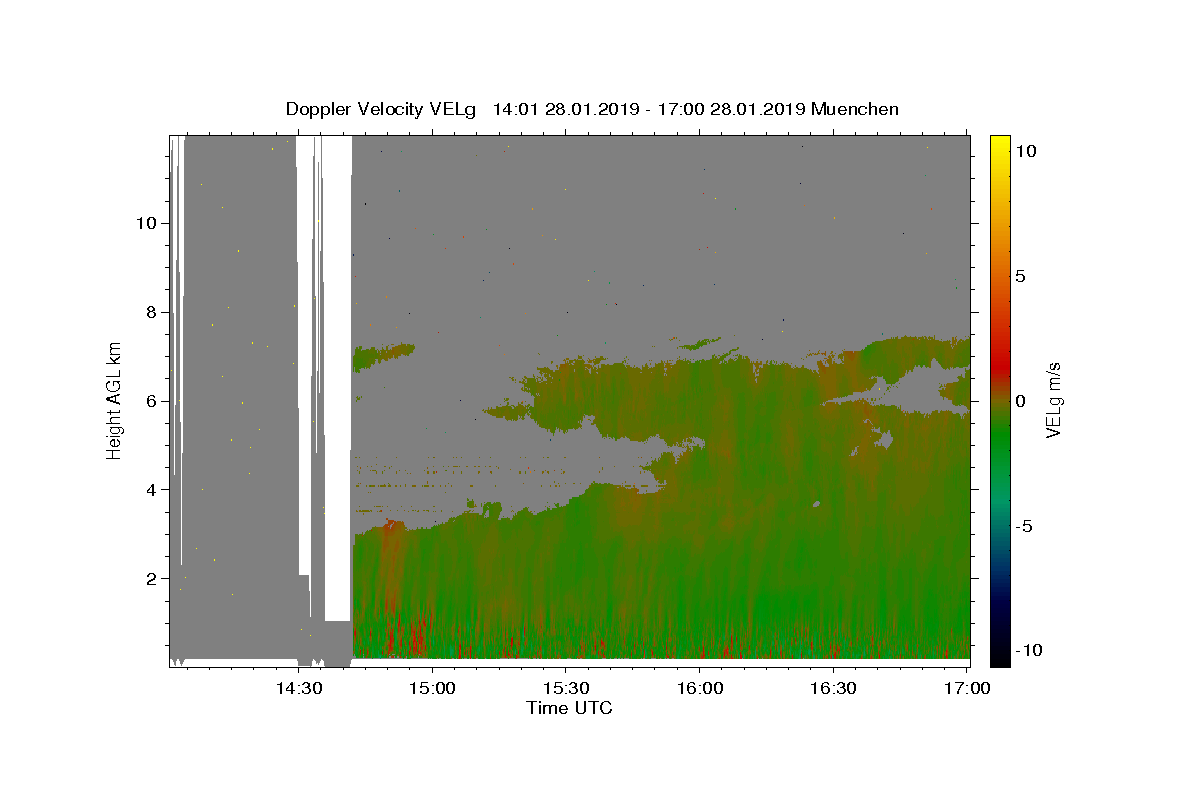
Task: Click the 15:00 time axis tick label
Action: [433, 689]
